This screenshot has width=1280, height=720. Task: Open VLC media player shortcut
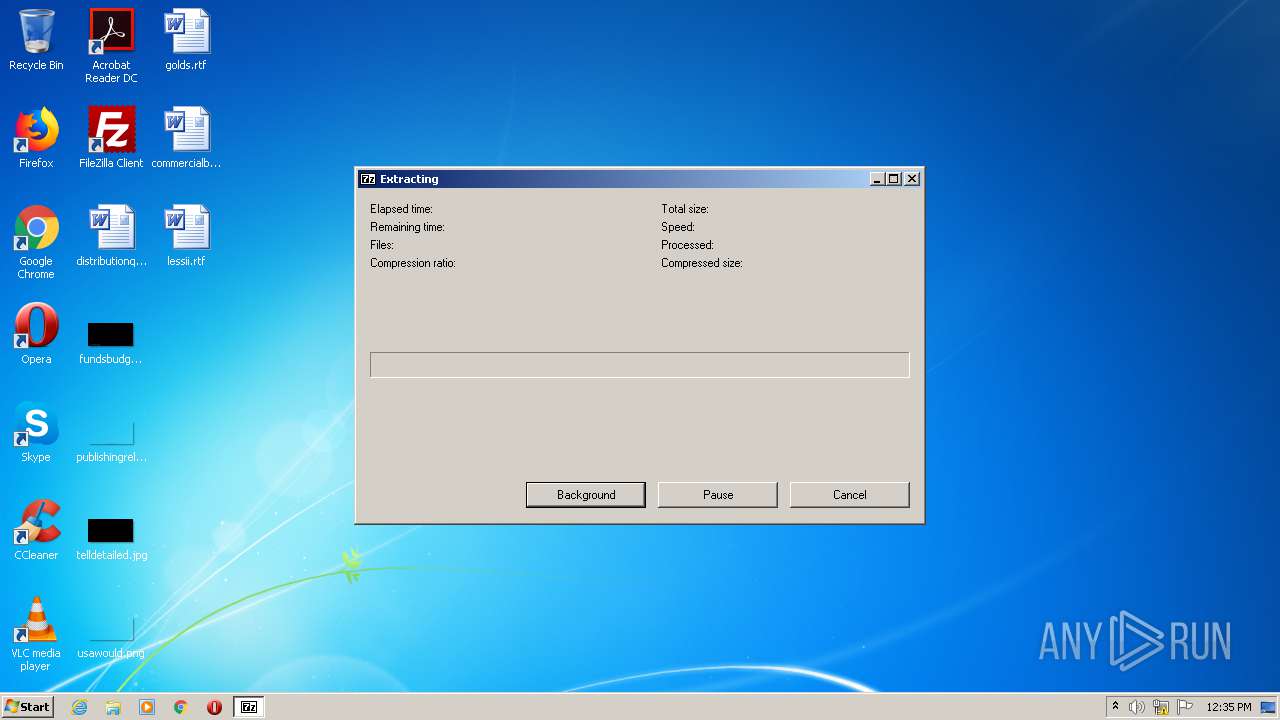36,634
